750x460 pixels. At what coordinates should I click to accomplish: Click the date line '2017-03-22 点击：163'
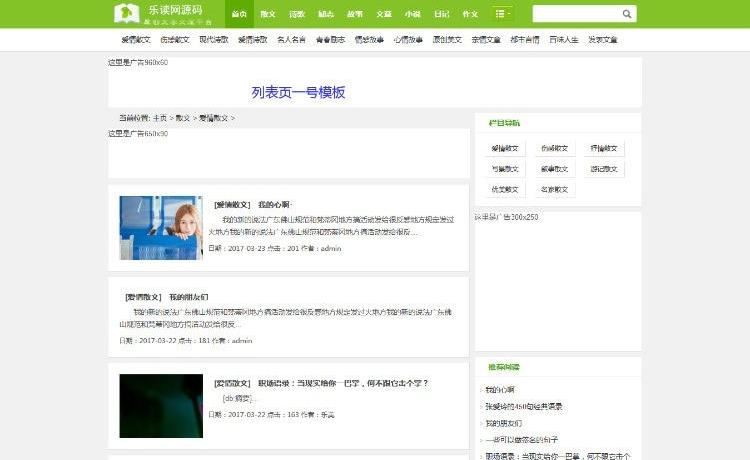(271, 415)
